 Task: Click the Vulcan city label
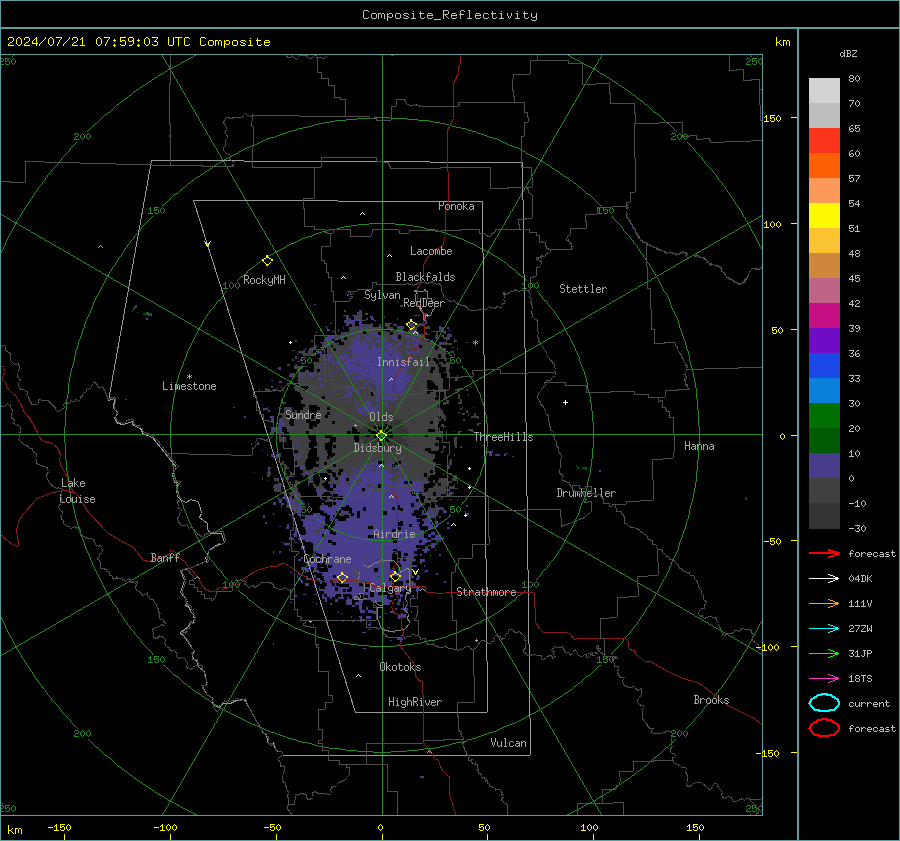coord(508,743)
